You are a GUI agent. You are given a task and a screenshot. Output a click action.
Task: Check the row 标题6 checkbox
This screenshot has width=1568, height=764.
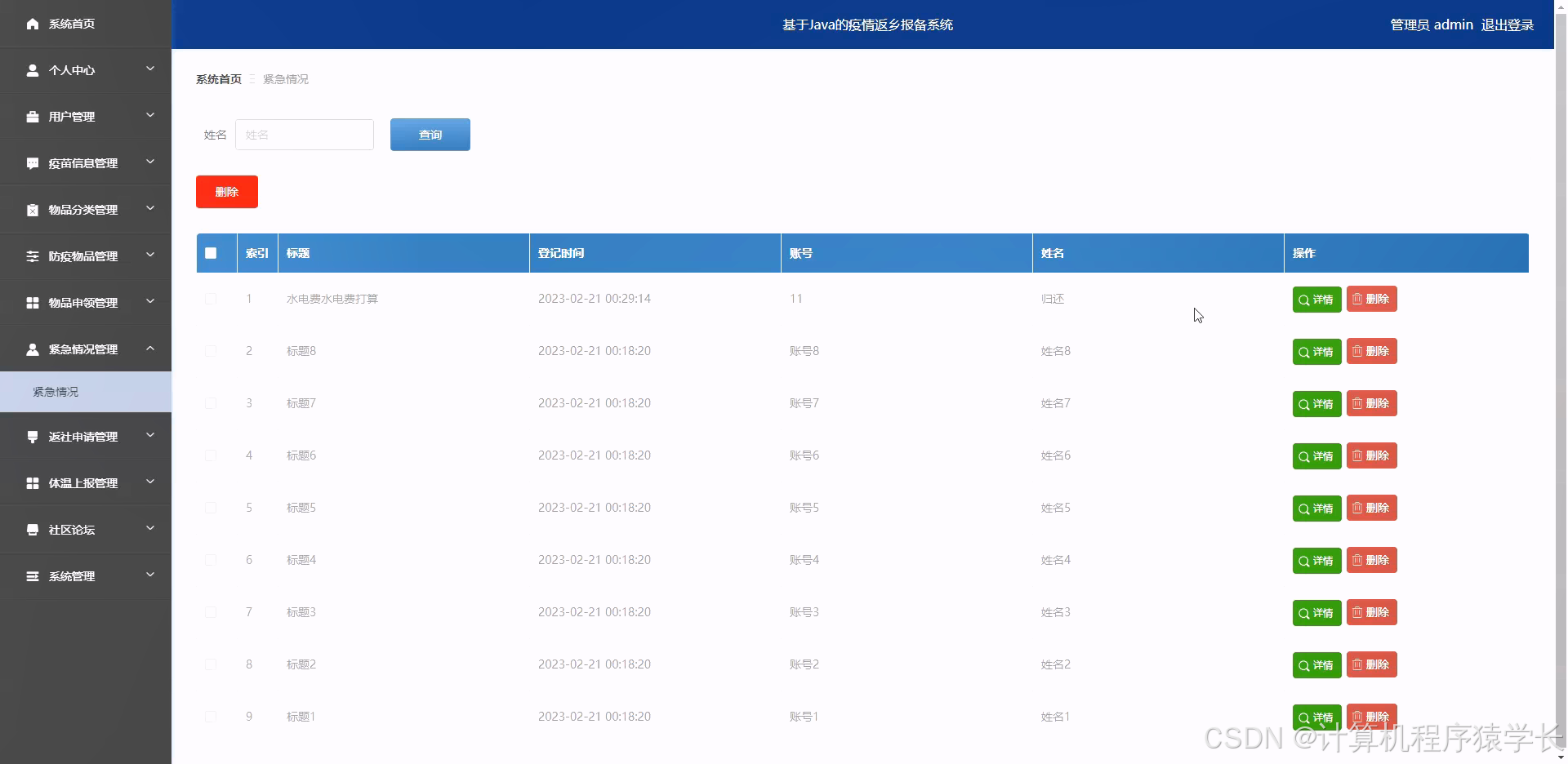[211, 455]
